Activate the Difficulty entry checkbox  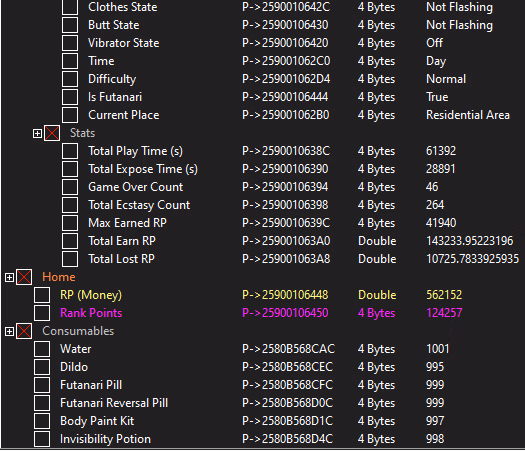pyautogui.click(x=70, y=79)
